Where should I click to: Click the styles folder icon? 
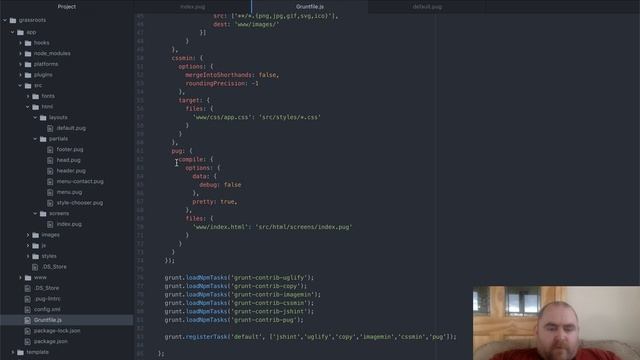click(x=36, y=256)
